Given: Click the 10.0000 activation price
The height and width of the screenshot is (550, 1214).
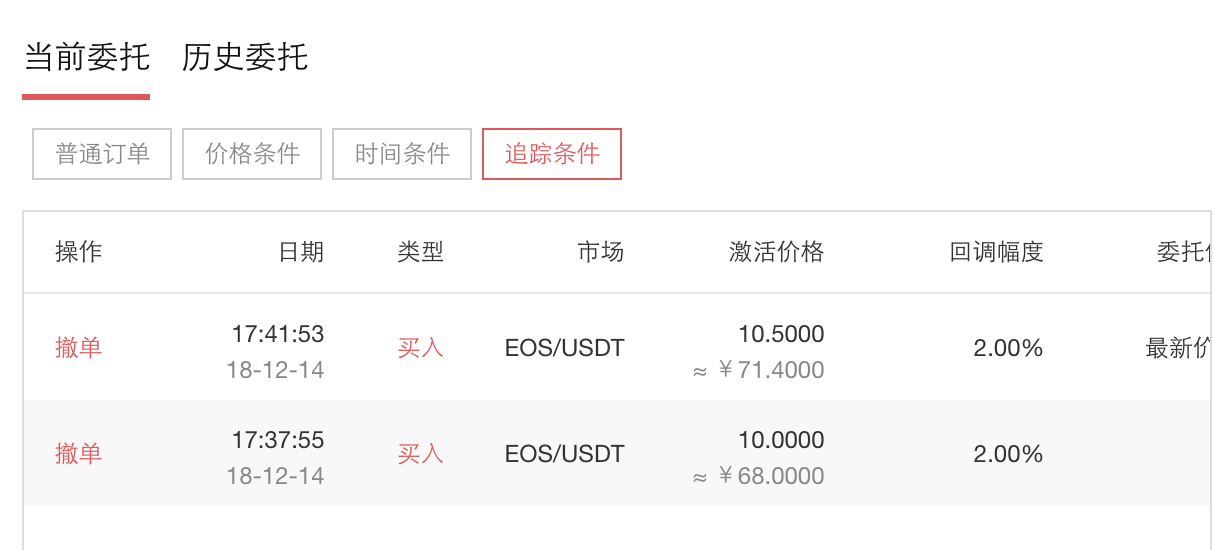Looking at the screenshot, I should (781, 440).
